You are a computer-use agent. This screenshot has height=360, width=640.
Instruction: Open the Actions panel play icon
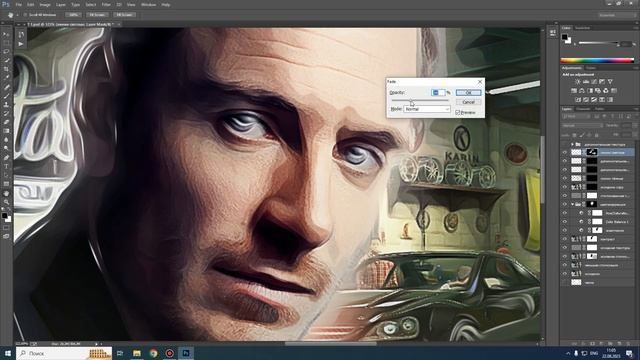(21, 44)
